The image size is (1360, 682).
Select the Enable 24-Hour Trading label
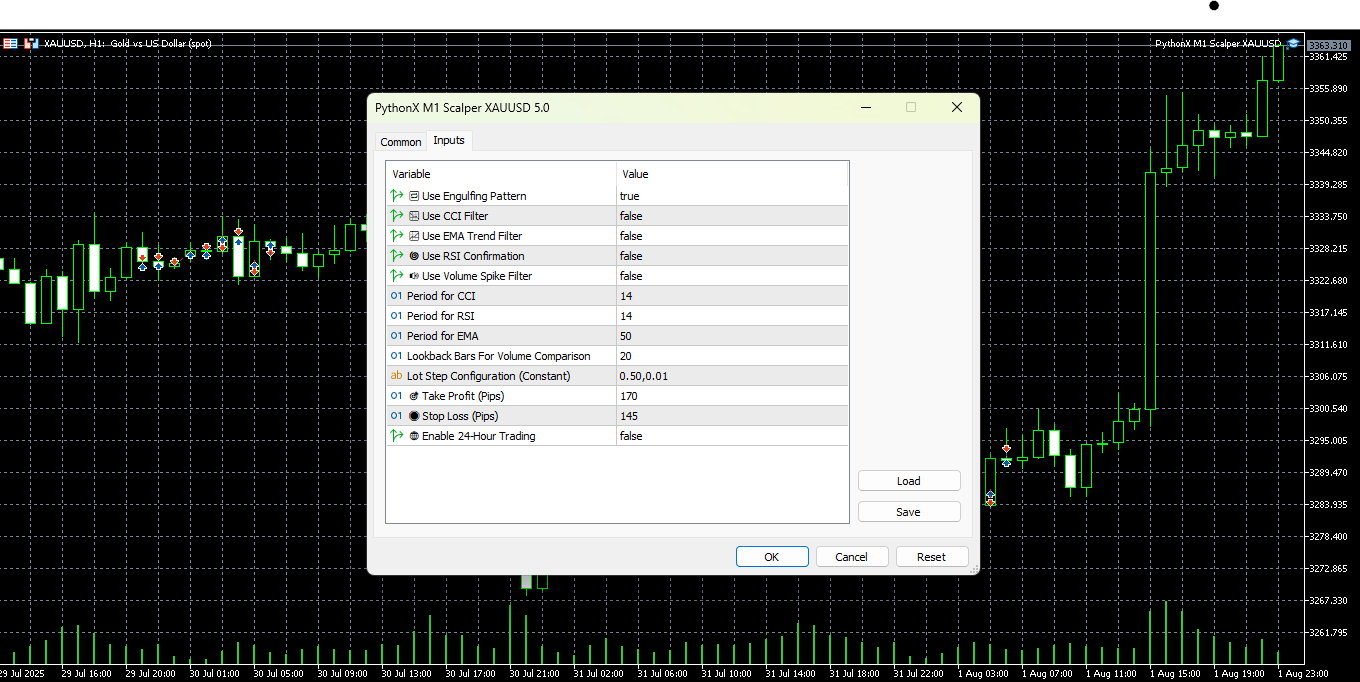click(478, 436)
